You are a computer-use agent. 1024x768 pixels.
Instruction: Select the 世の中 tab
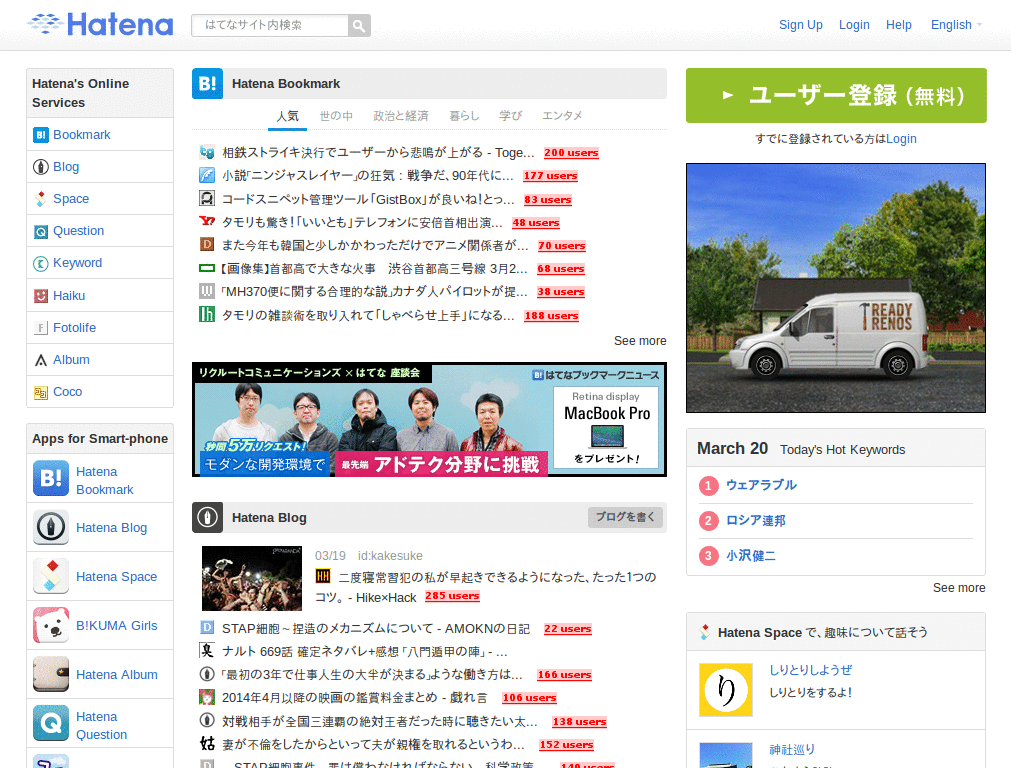tap(336, 116)
